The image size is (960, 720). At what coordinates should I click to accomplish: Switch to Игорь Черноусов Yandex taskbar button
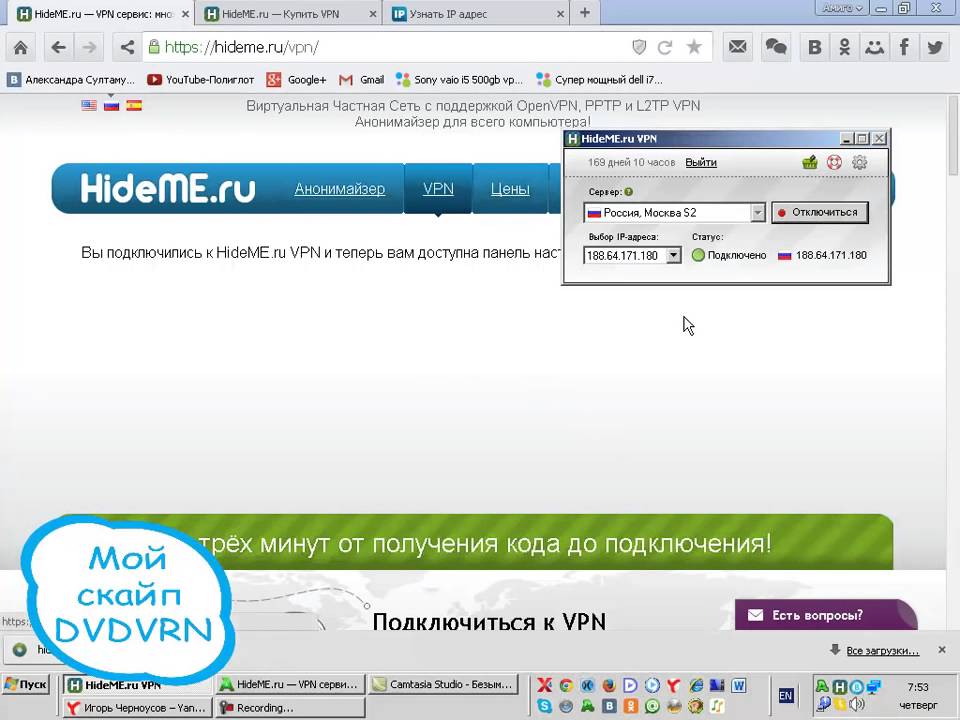pos(138,707)
